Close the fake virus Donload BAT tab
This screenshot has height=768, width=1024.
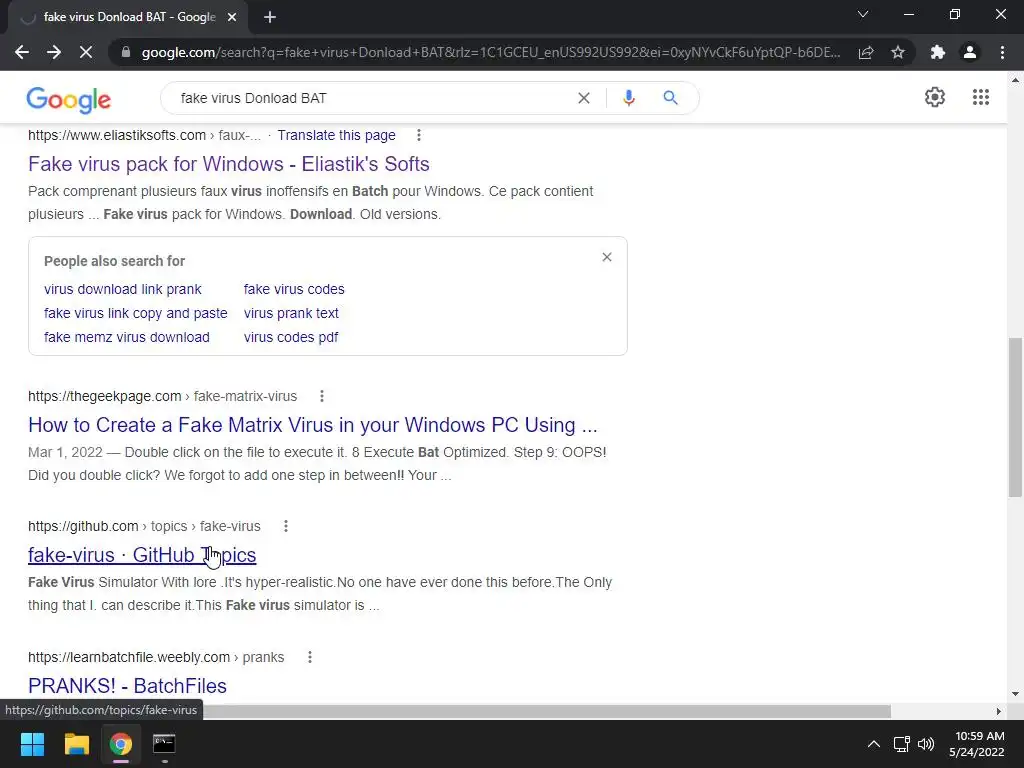click(232, 18)
